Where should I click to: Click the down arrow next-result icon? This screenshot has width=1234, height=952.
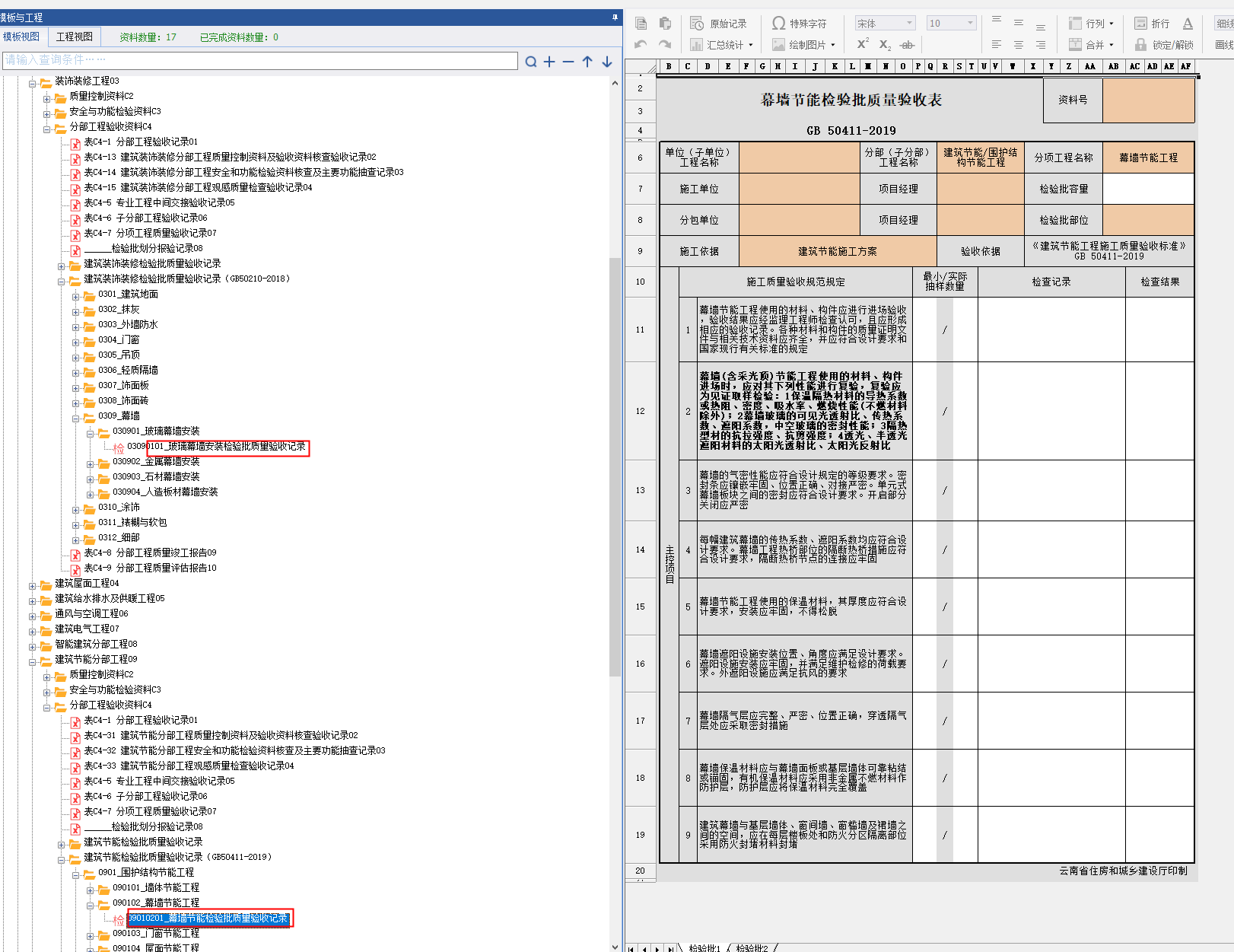coord(607,62)
